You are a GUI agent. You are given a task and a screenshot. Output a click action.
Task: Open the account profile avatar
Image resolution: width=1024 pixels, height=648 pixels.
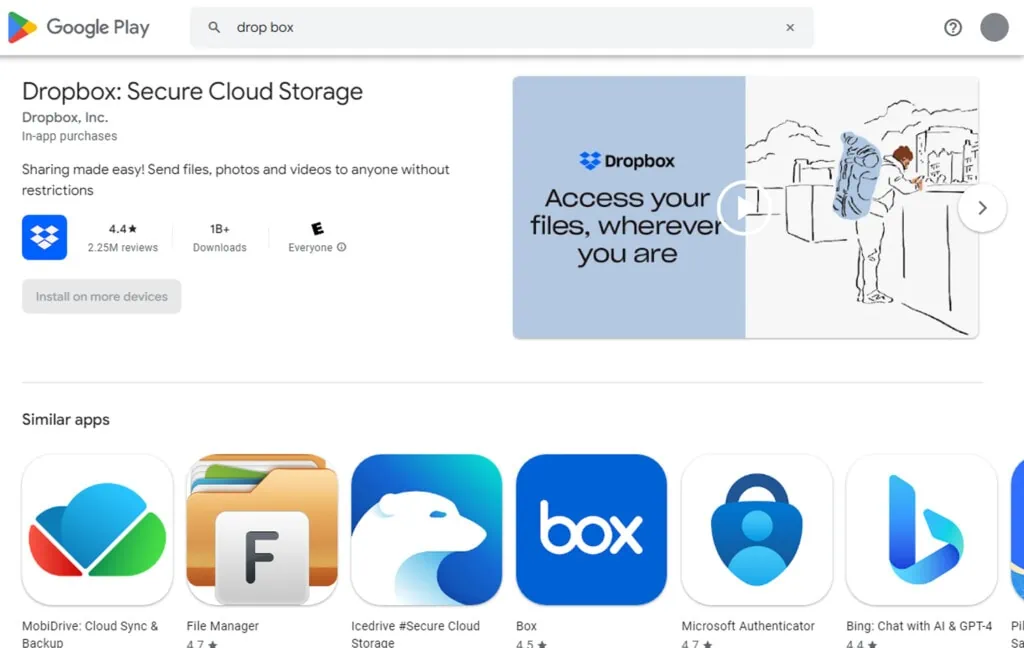pyautogui.click(x=995, y=27)
